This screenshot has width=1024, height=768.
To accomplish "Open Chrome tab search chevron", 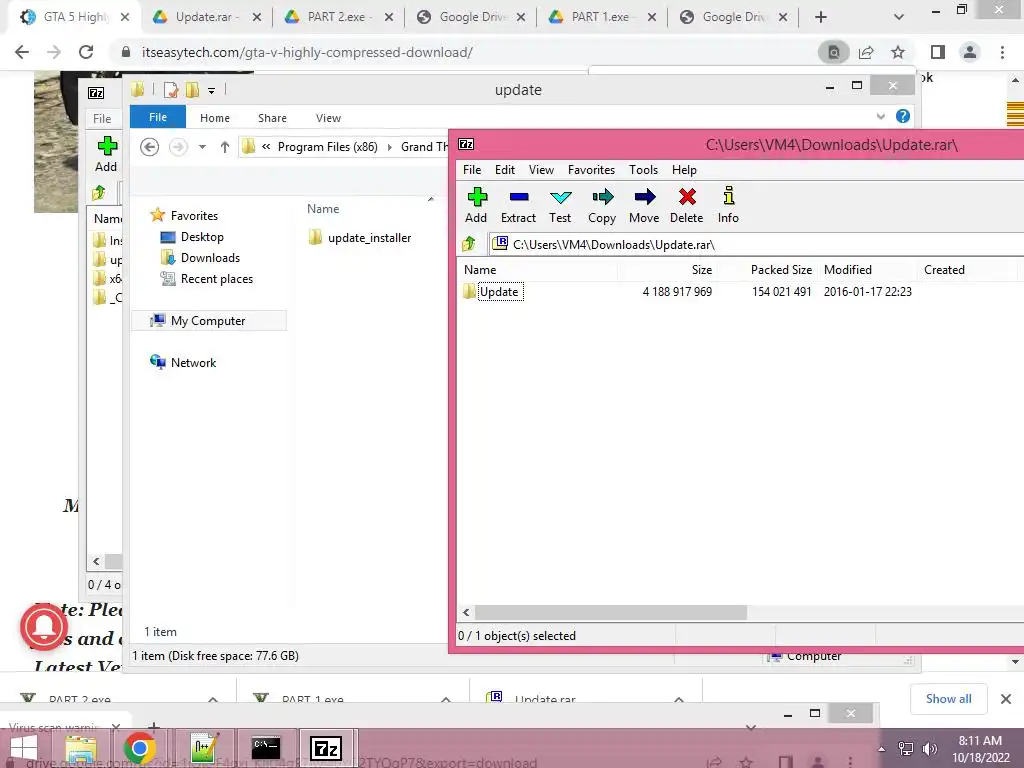I will pos(899,18).
